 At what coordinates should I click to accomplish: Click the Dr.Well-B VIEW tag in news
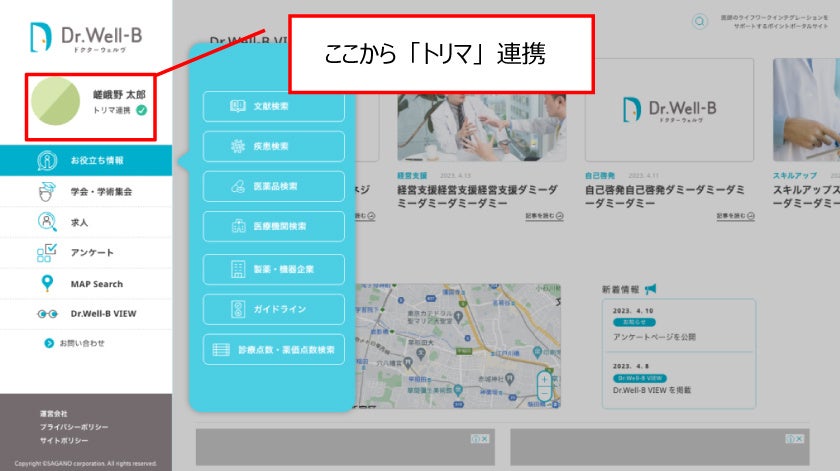640,378
